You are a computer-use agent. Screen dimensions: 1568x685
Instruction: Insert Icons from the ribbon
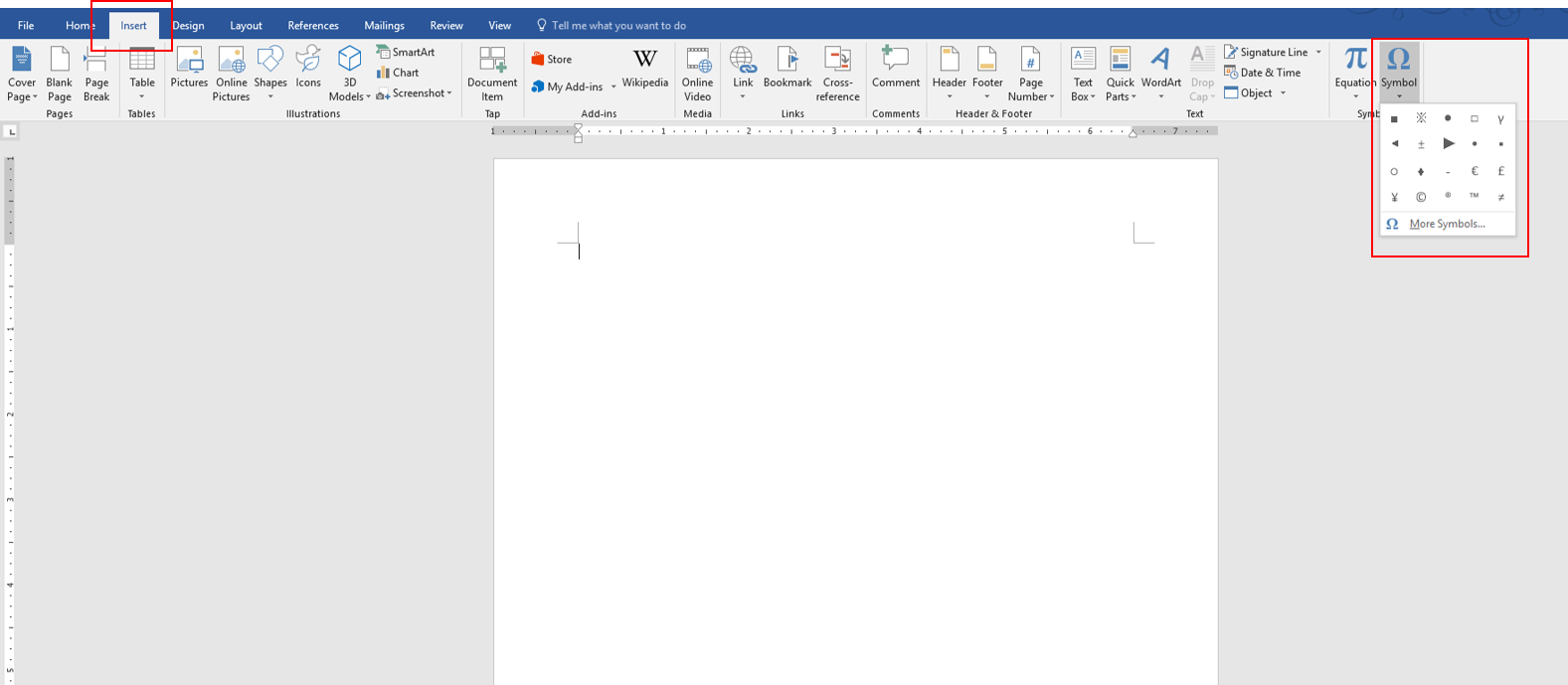308,68
